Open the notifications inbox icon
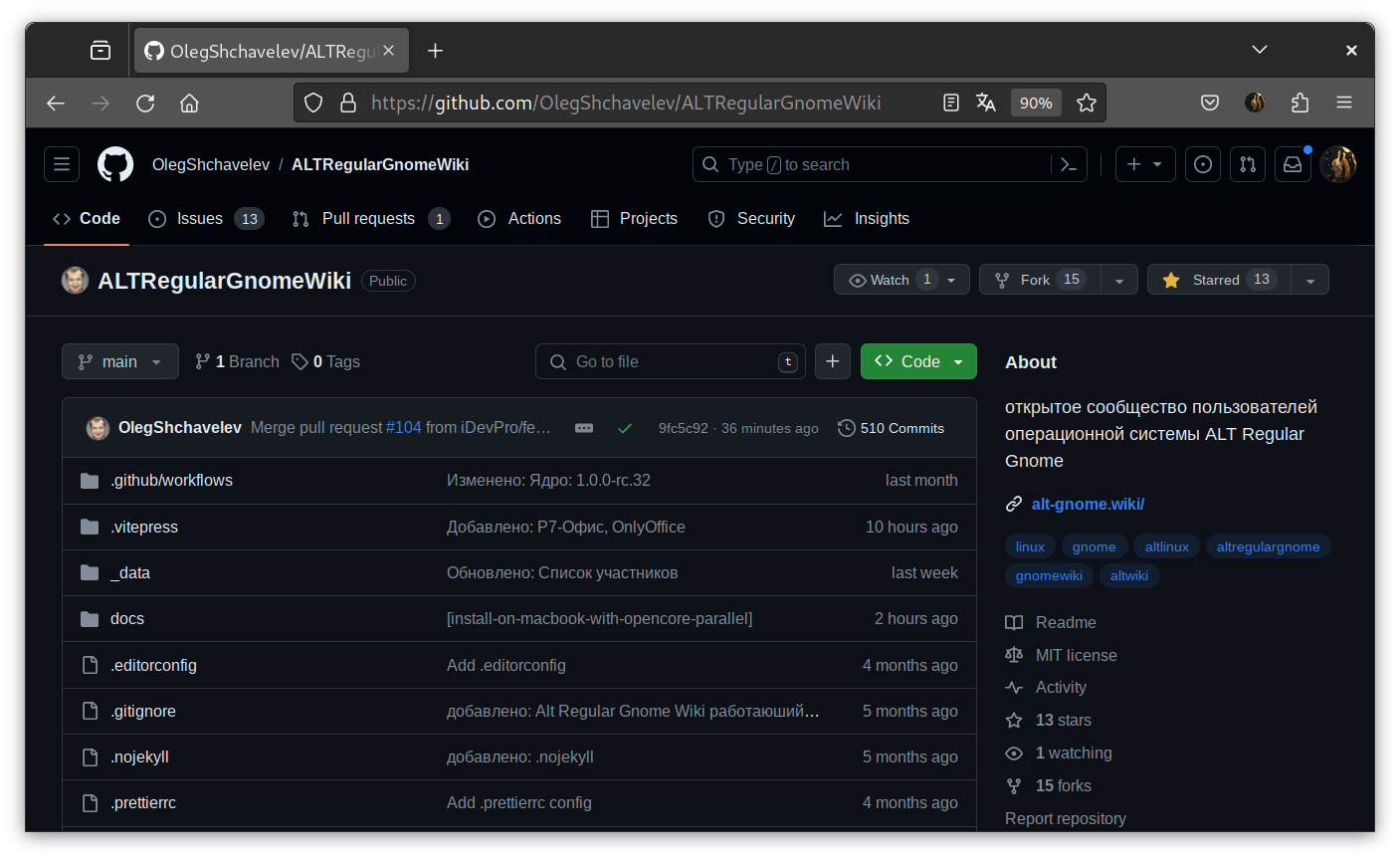The width and height of the screenshot is (1400, 860). click(x=1293, y=164)
